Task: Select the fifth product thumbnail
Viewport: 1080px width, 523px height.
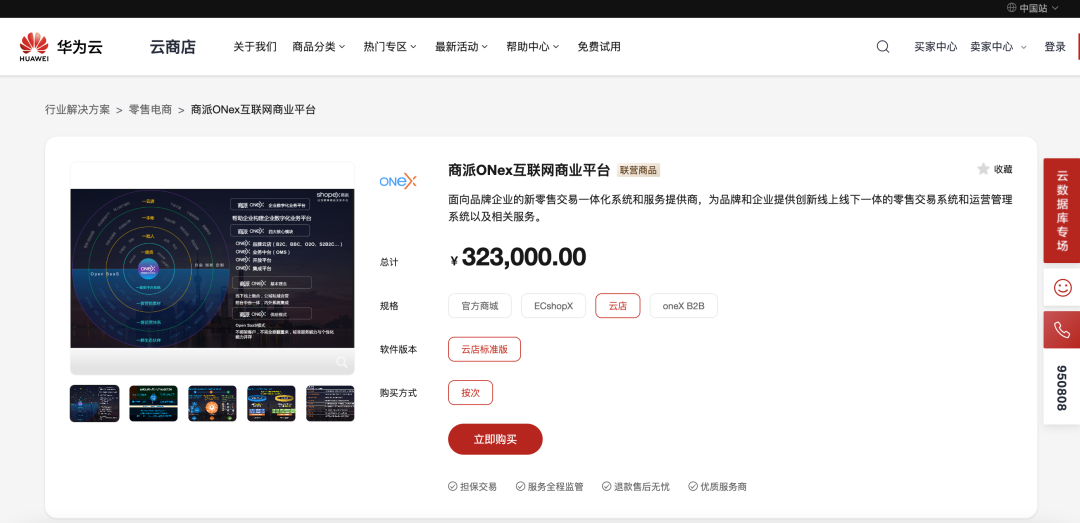Action: click(x=331, y=403)
